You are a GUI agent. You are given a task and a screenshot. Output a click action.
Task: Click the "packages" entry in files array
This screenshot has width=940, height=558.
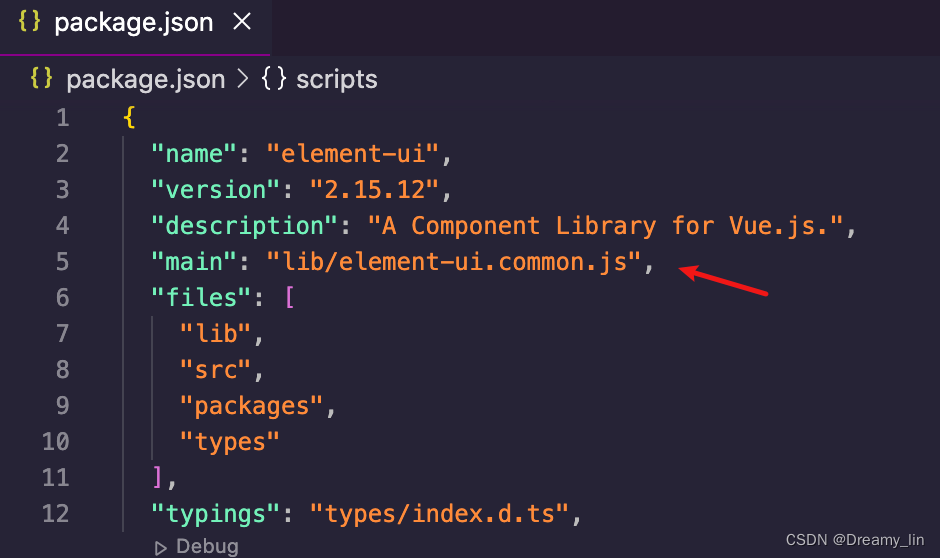(x=252, y=406)
